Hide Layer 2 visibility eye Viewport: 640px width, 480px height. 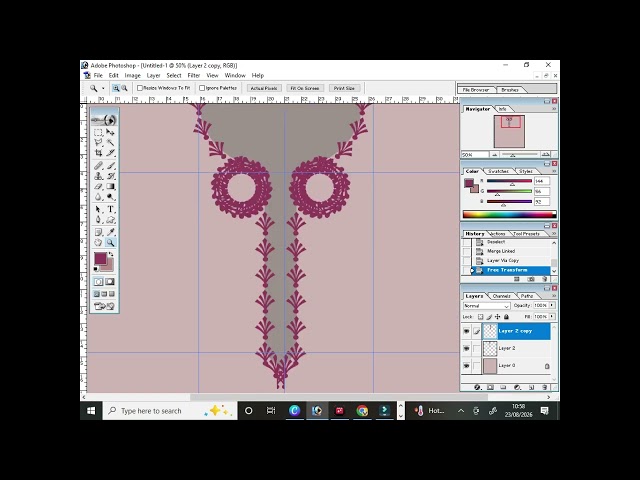click(x=467, y=349)
